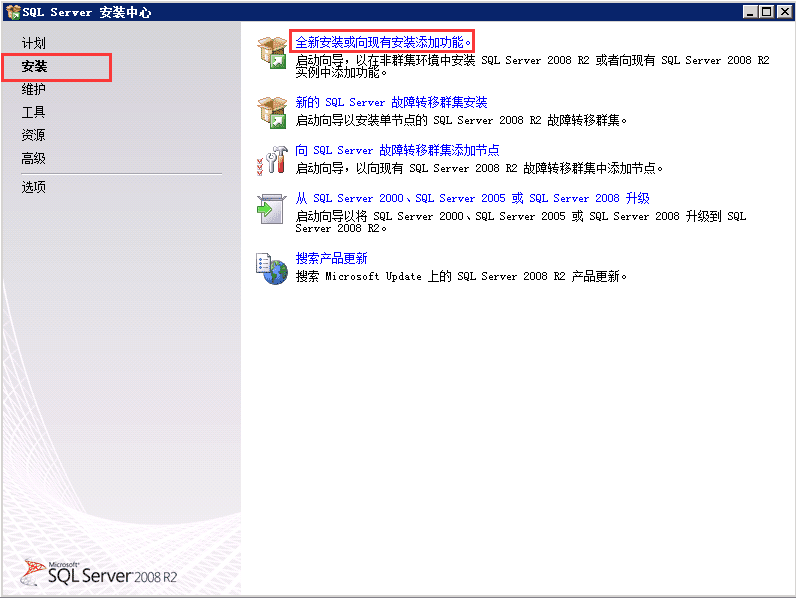This screenshot has height=598, width=796.
Task: Open 新的 SQL Server 故障转移群集安装 link
Action: (x=391, y=102)
